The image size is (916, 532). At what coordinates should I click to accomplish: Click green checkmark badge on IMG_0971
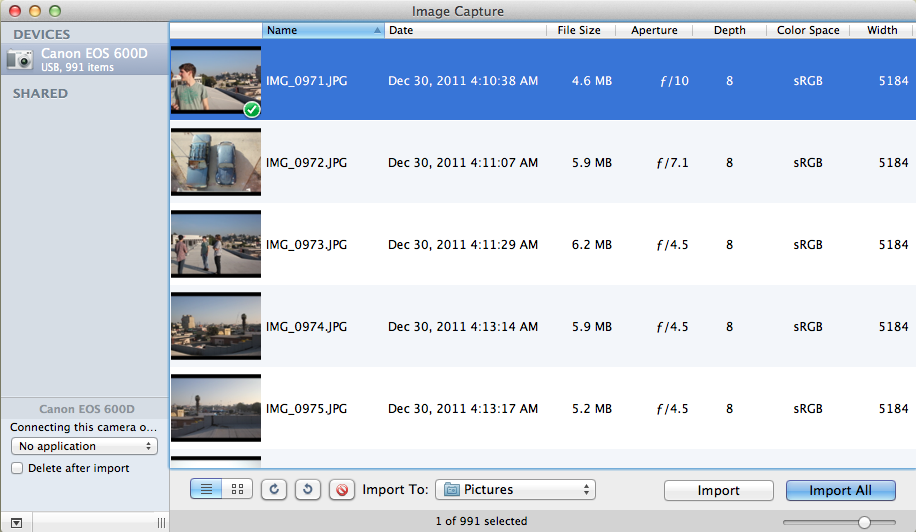[252, 110]
